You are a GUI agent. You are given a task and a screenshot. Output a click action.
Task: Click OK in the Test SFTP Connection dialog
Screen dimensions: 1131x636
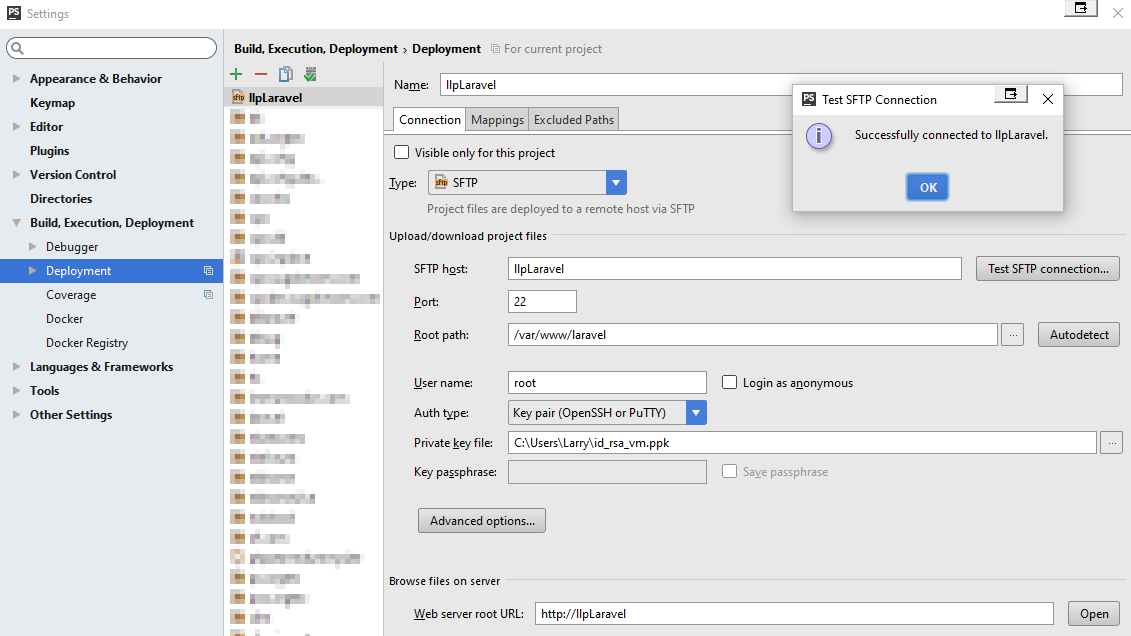(928, 187)
